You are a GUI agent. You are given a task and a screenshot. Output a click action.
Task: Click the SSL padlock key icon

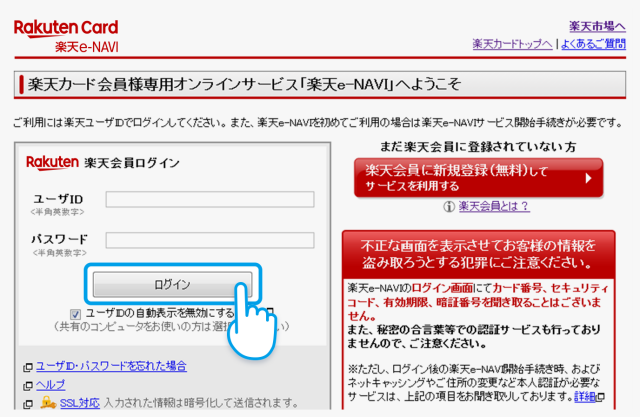(x=47, y=402)
